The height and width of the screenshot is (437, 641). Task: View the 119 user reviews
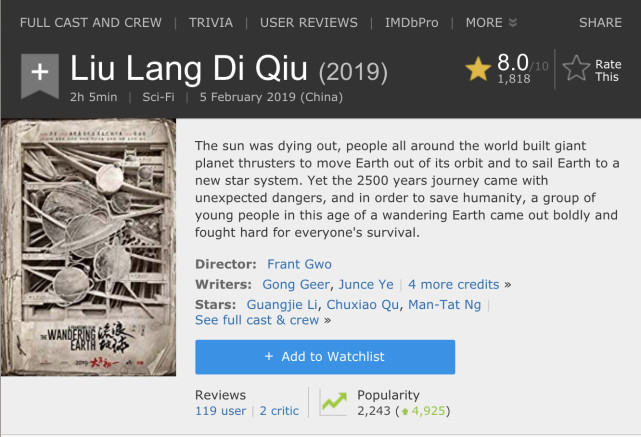pyautogui.click(x=221, y=411)
